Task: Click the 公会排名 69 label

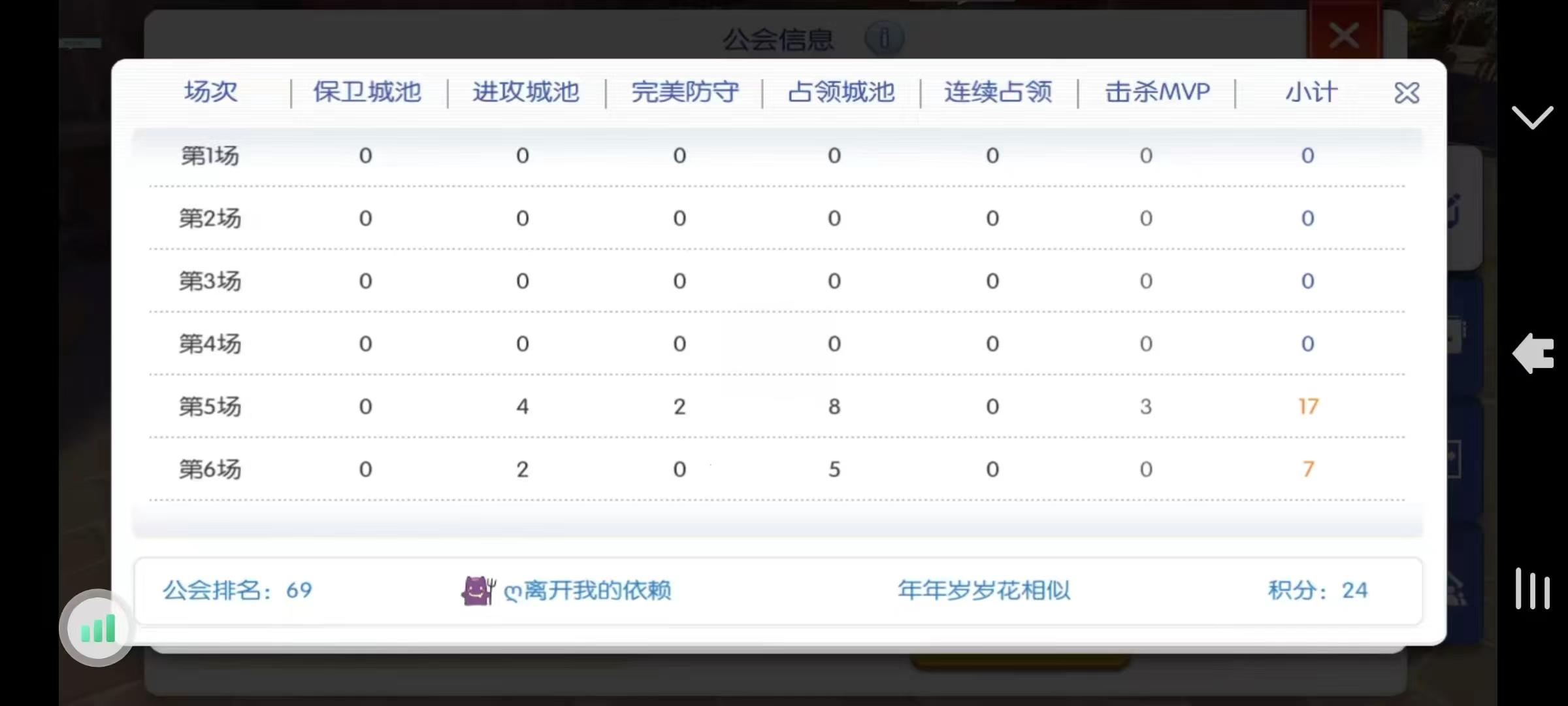Action: tap(238, 590)
